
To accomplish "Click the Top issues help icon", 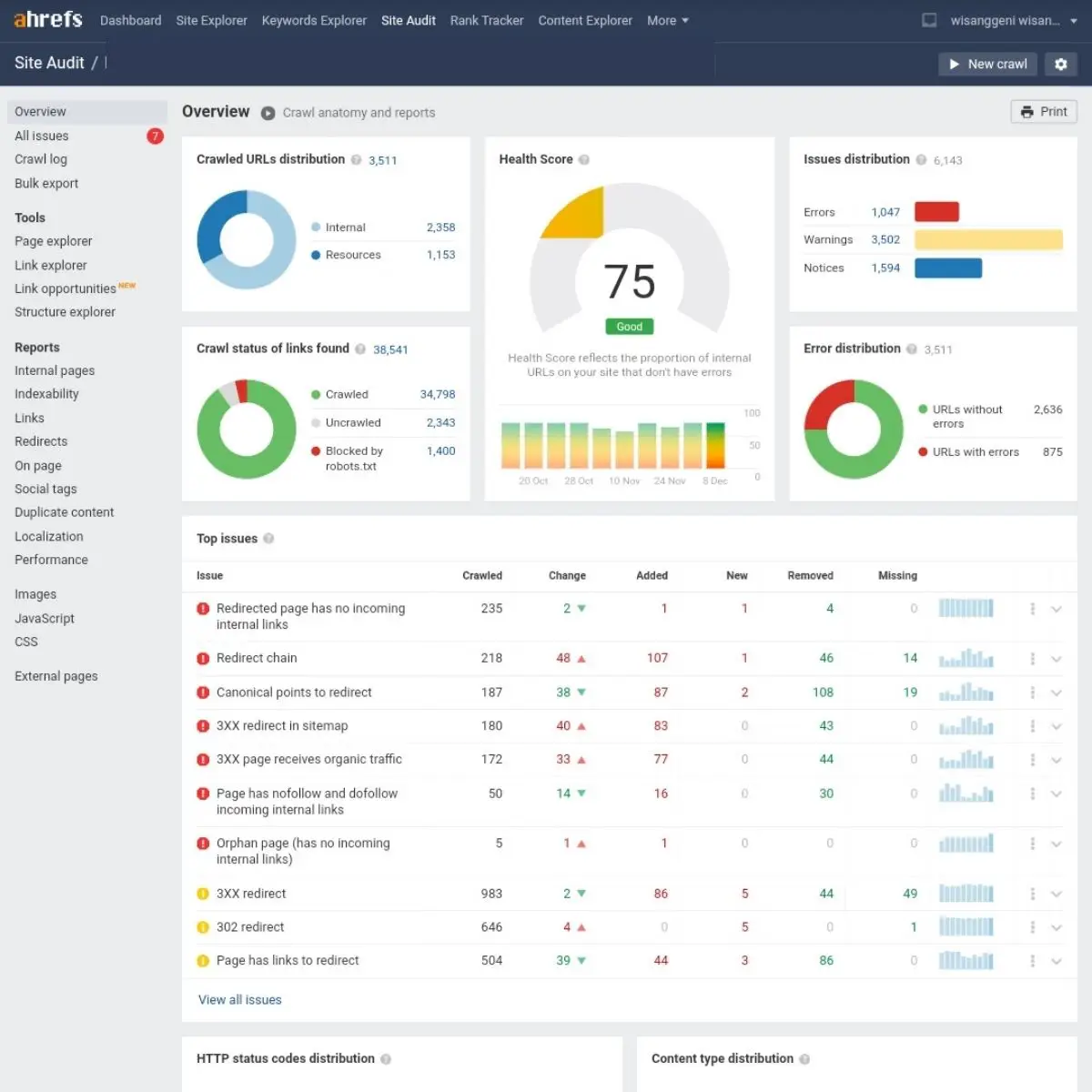I will tap(268, 538).
